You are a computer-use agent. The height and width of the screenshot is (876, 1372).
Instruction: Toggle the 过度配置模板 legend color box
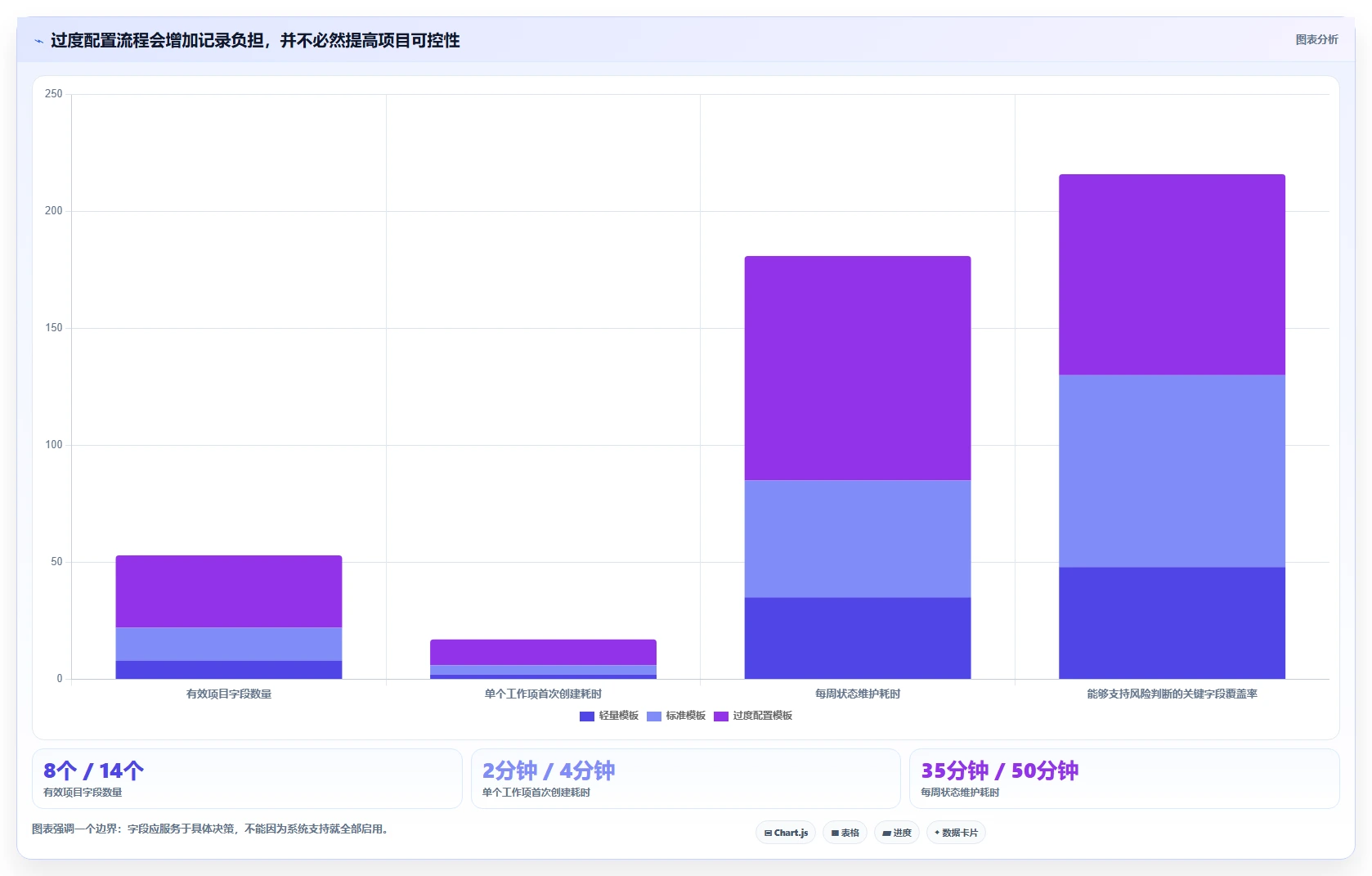(720, 717)
